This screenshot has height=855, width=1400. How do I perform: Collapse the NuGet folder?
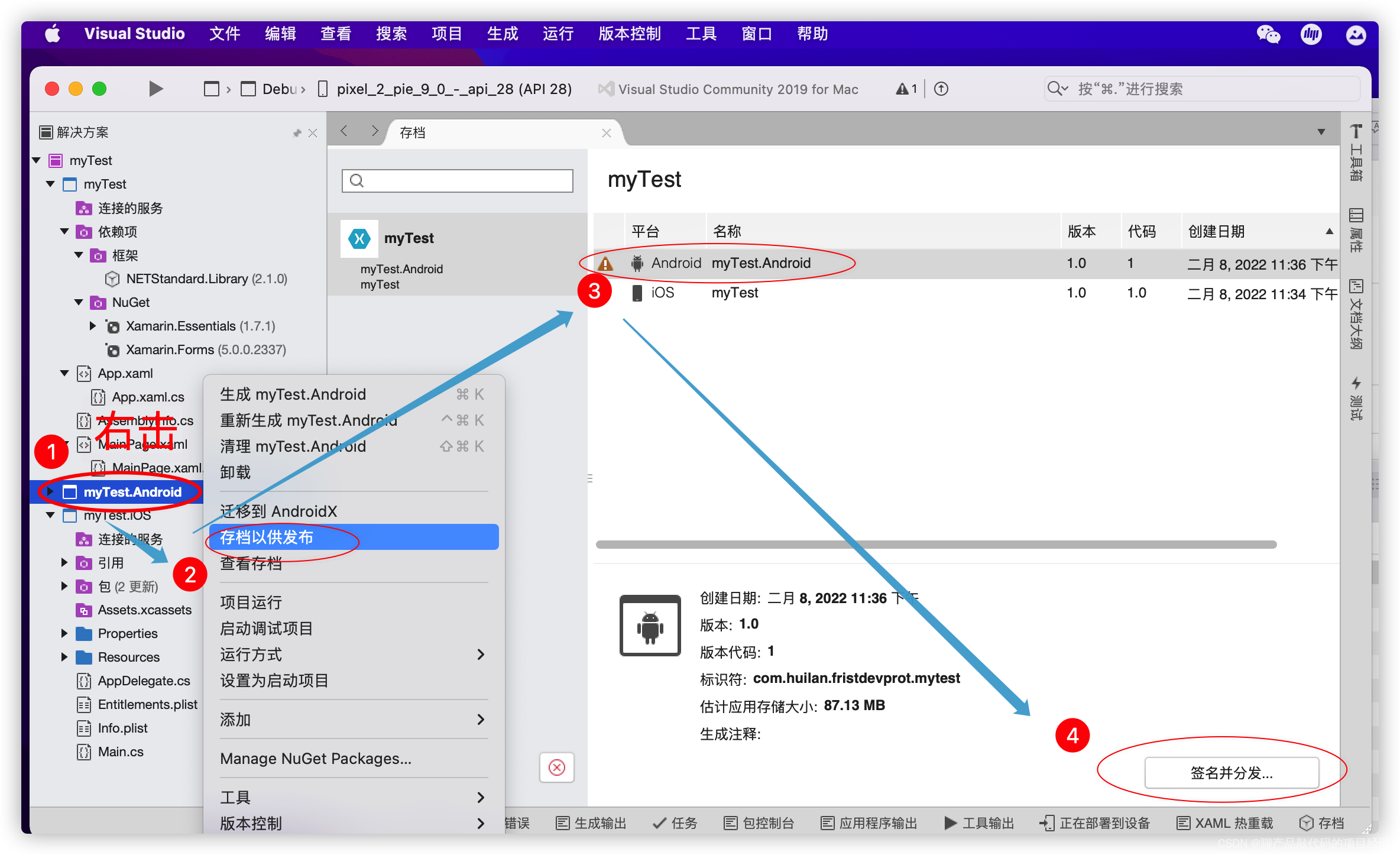(x=79, y=302)
